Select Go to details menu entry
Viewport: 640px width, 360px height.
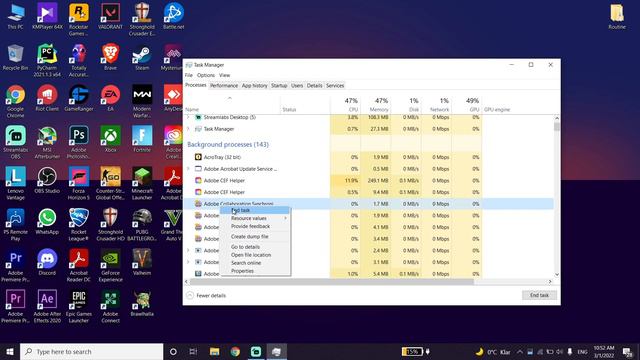[255, 247]
